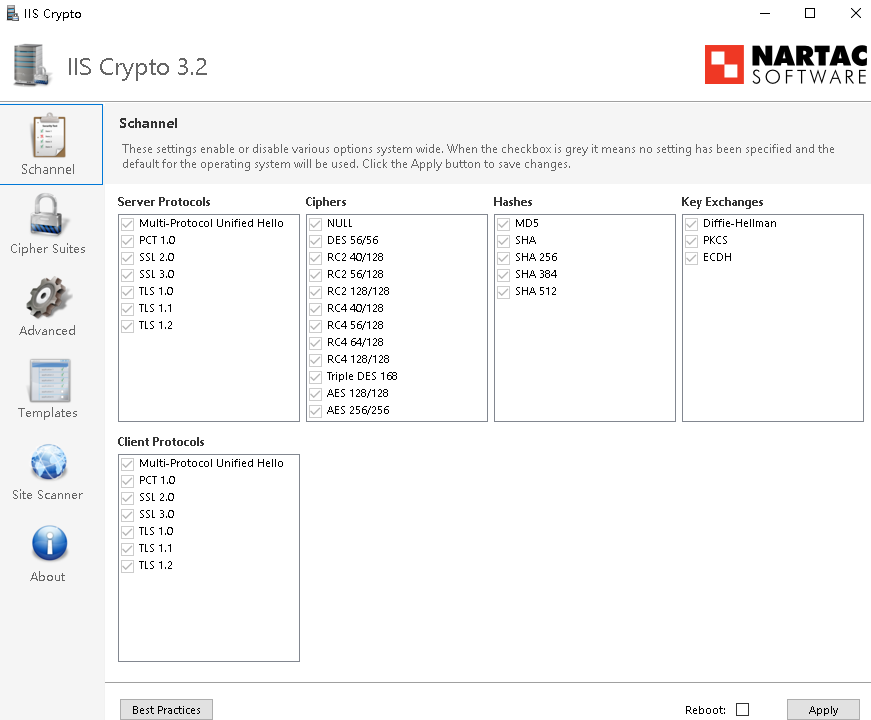Toggle RC4 64/128 cipher checkbox
The width and height of the screenshot is (871, 720).
click(316, 343)
